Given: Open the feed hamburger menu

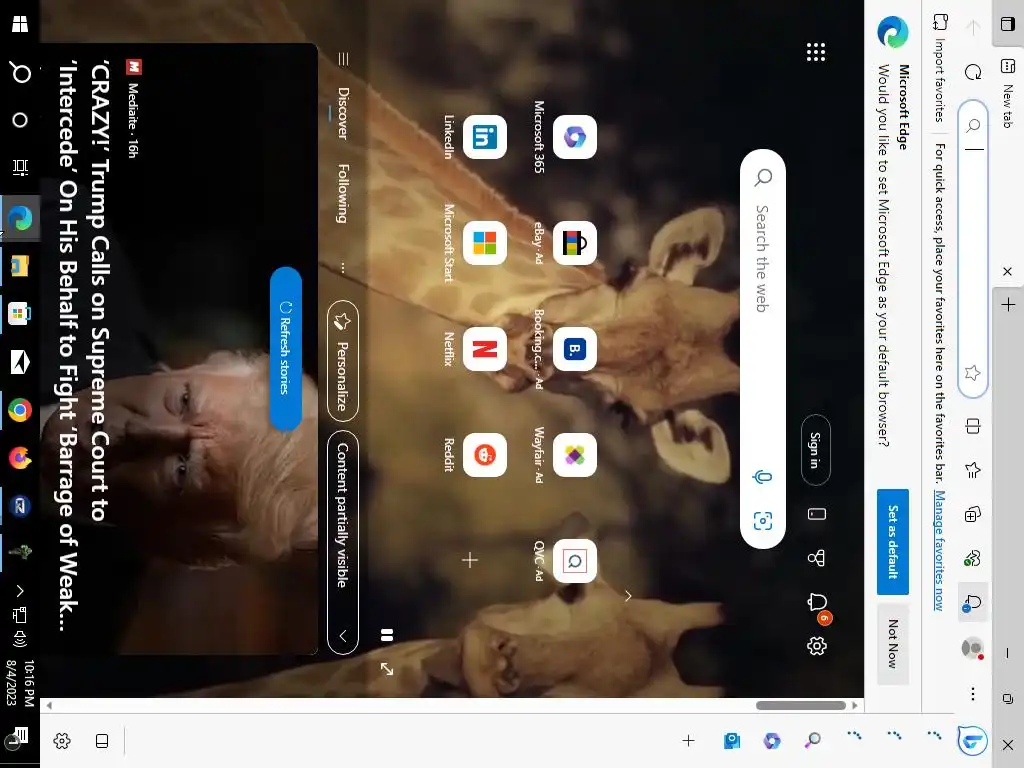Looking at the screenshot, I should click(343, 59).
